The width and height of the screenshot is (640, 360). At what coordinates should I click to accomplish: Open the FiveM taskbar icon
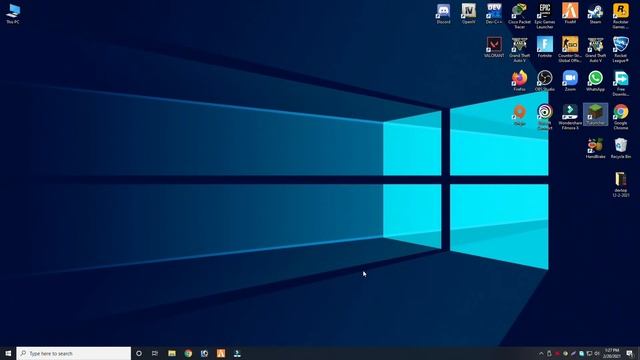[x=221, y=353]
